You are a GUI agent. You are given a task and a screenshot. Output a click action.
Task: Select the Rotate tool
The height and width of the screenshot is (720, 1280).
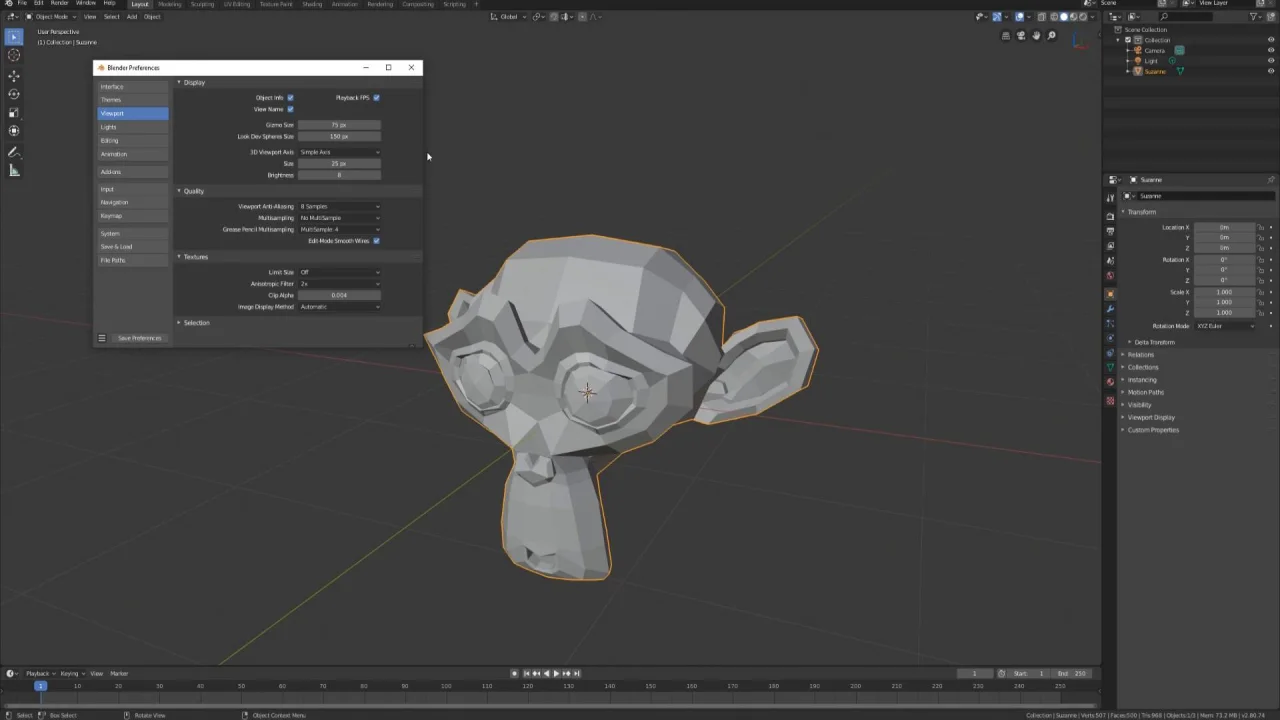pos(14,94)
